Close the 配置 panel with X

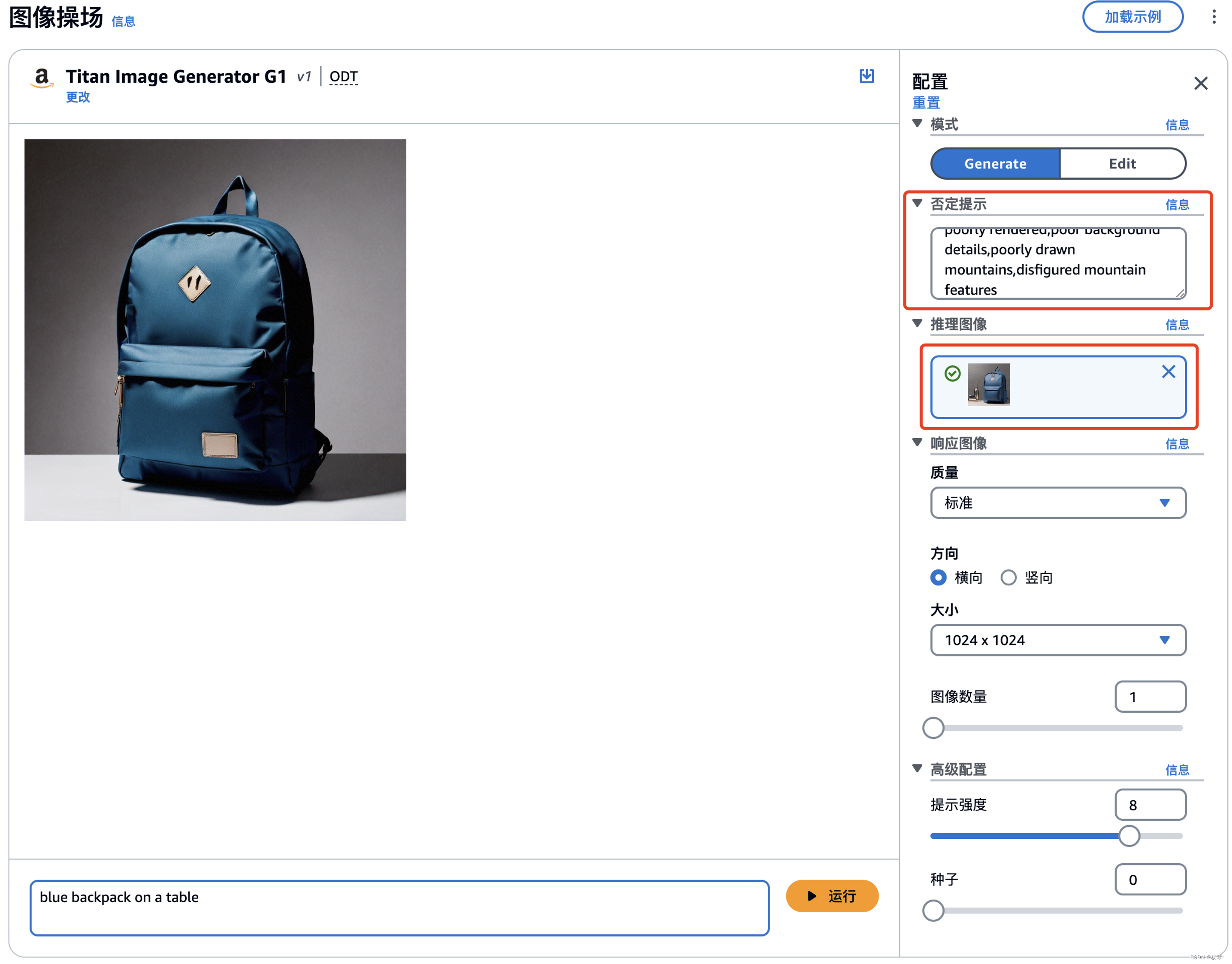1200,84
